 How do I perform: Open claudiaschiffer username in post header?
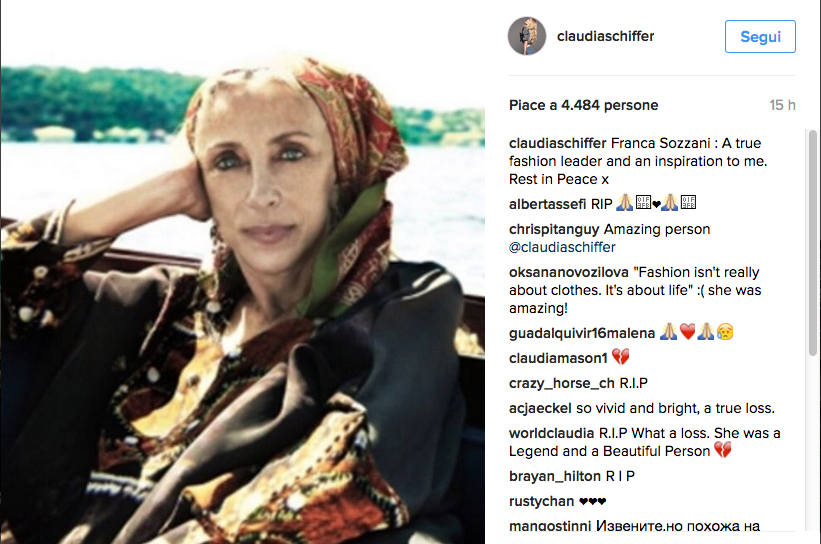click(605, 36)
